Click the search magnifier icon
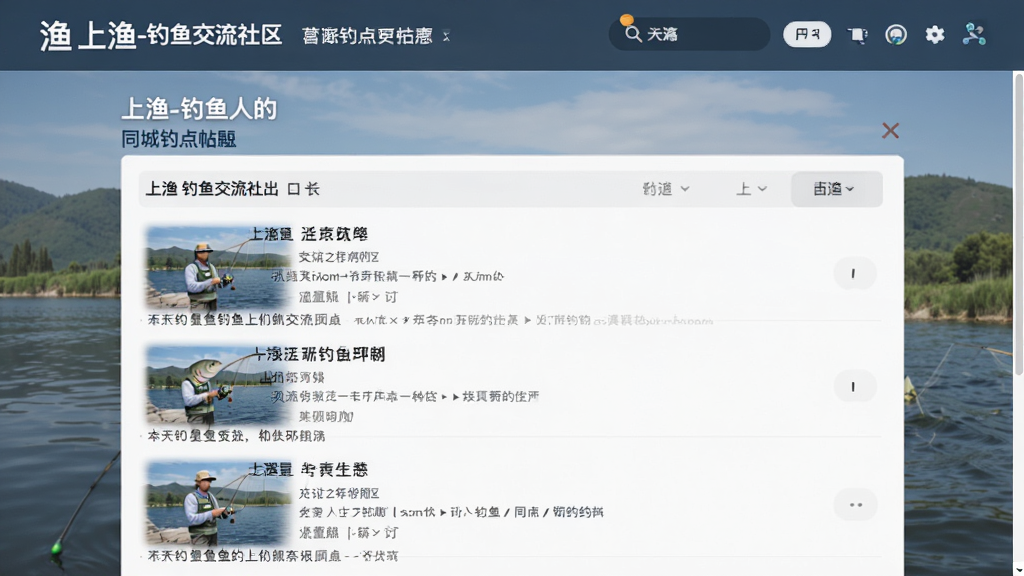 [632, 34]
